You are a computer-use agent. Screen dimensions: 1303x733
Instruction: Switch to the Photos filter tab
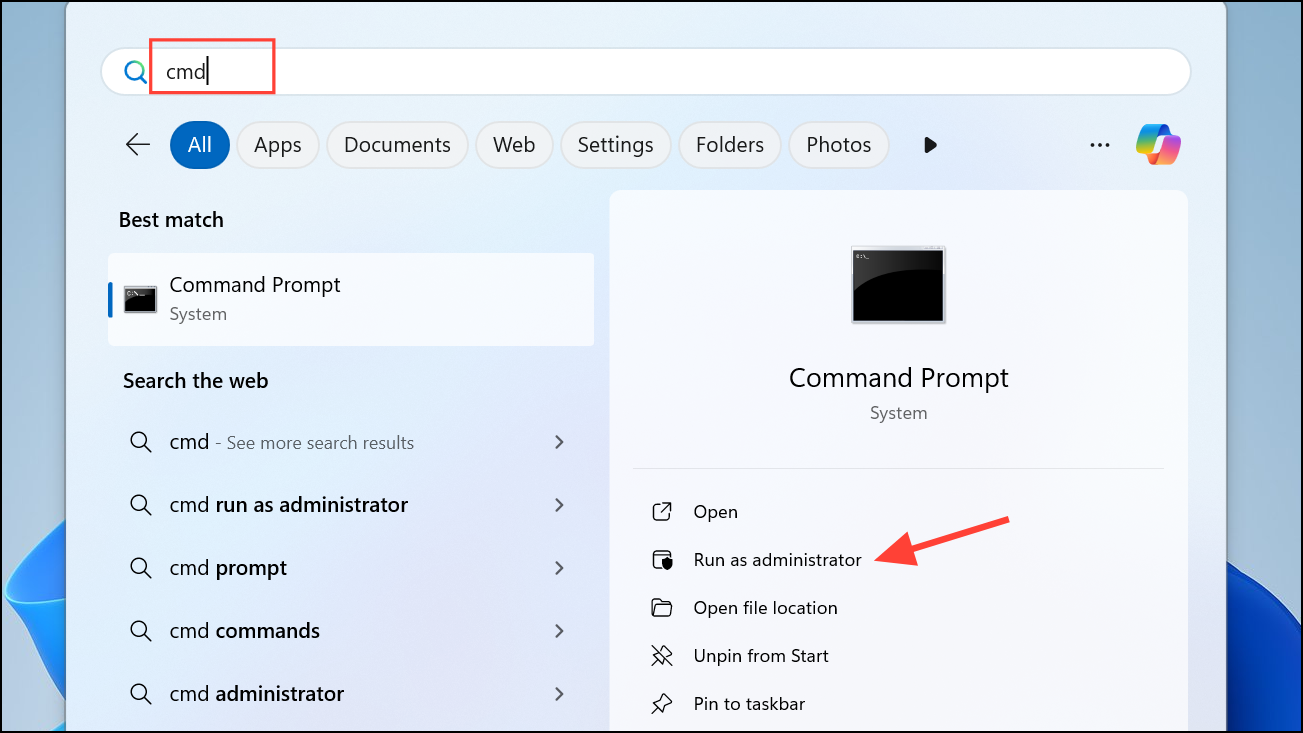[838, 145]
